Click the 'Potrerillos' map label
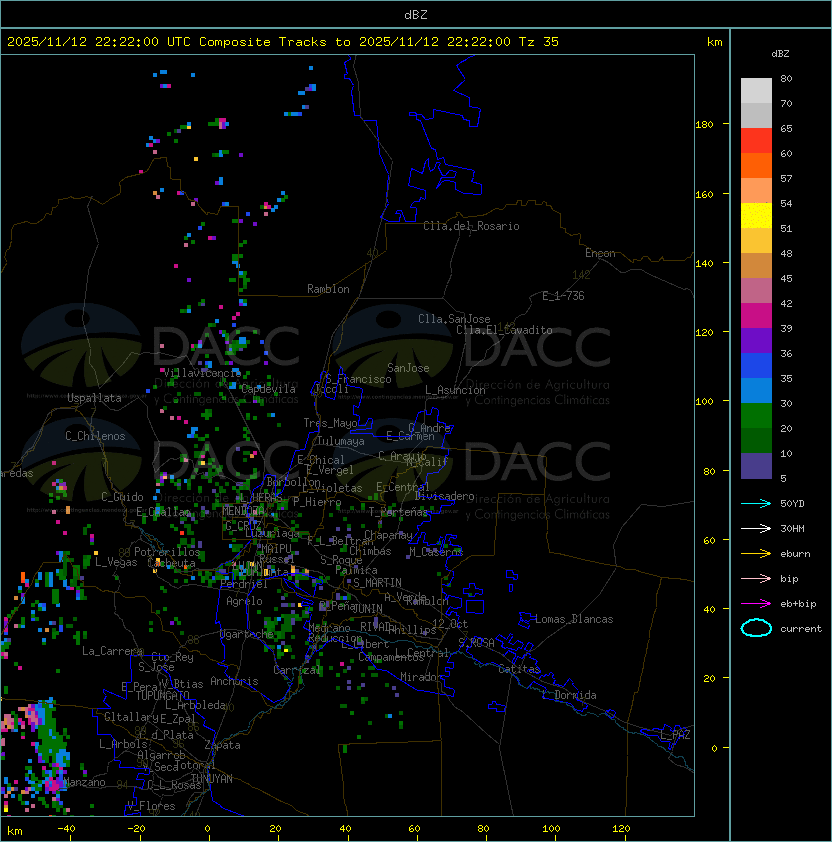Screen dimensions: 832x842 pyautogui.click(x=167, y=552)
